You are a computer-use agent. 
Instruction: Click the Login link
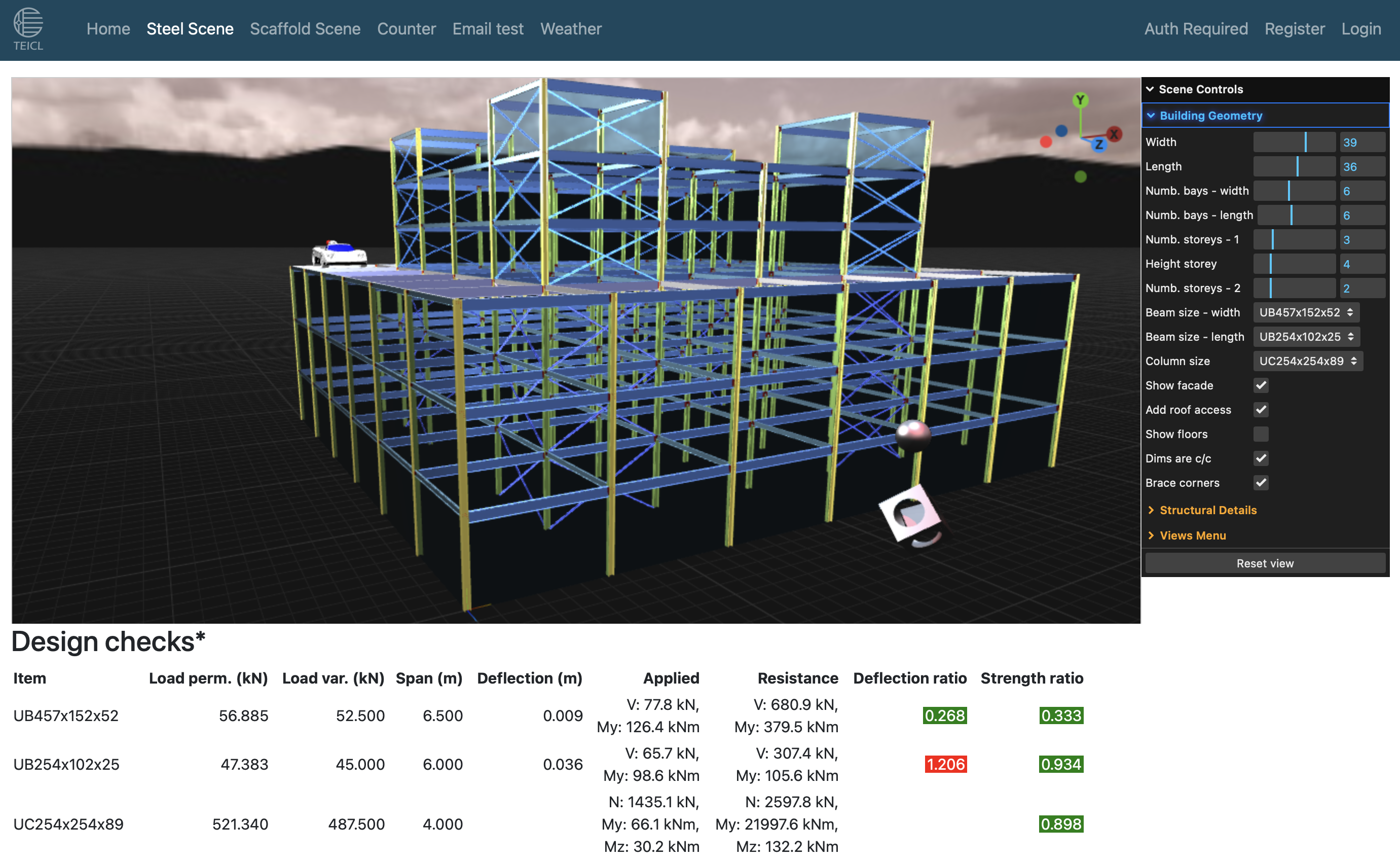[1361, 29]
